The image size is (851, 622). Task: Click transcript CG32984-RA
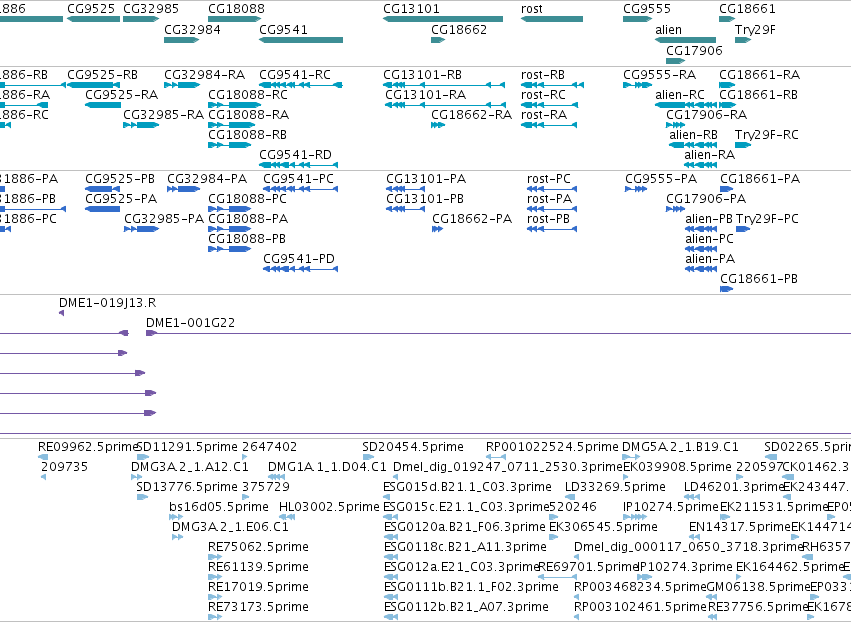click(x=205, y=74)
